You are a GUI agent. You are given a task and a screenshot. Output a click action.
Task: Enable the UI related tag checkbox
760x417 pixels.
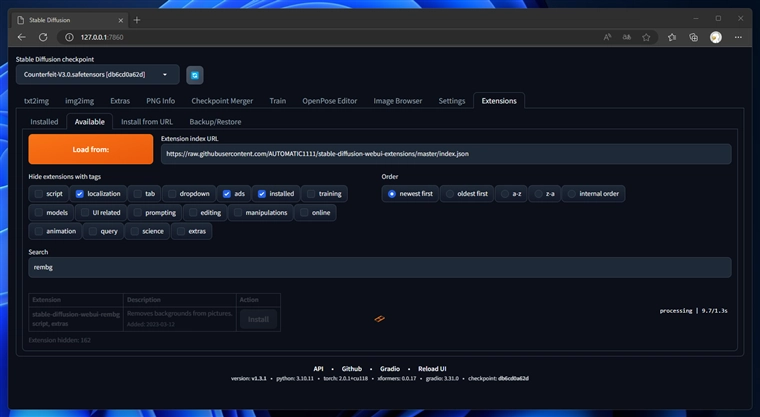click(85, 212)
